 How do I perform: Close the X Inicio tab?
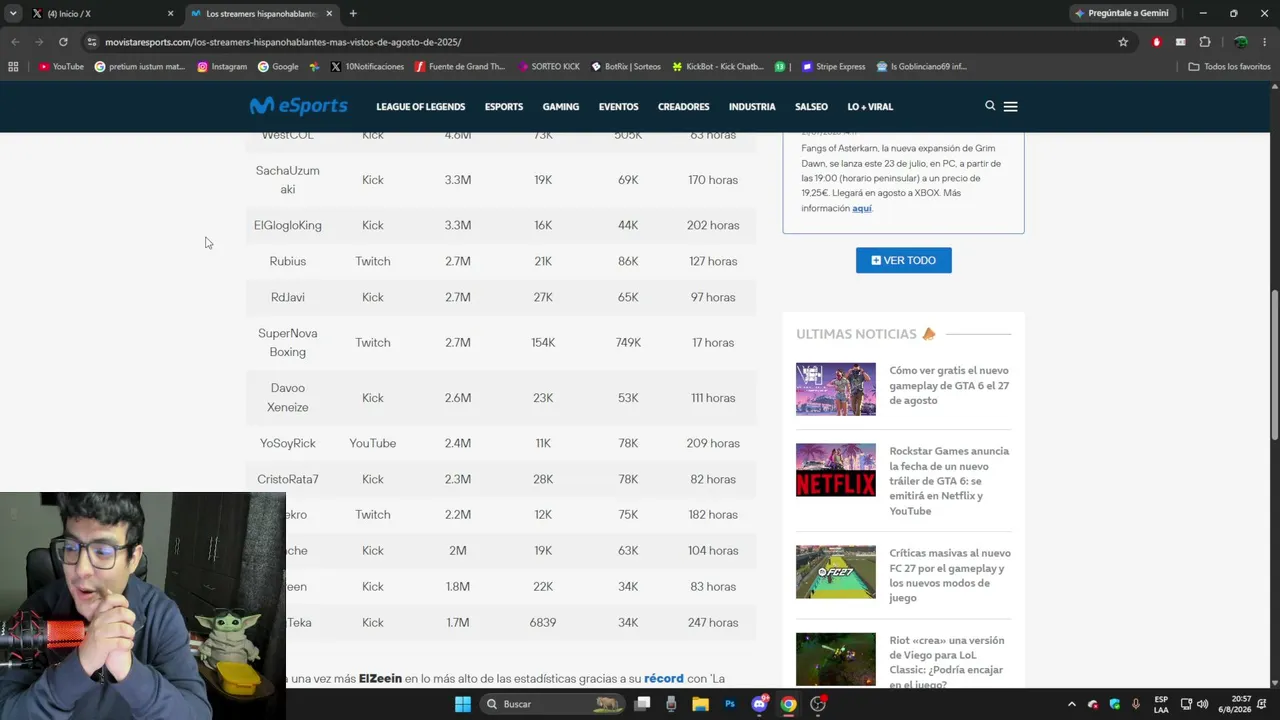pos(170,13)
